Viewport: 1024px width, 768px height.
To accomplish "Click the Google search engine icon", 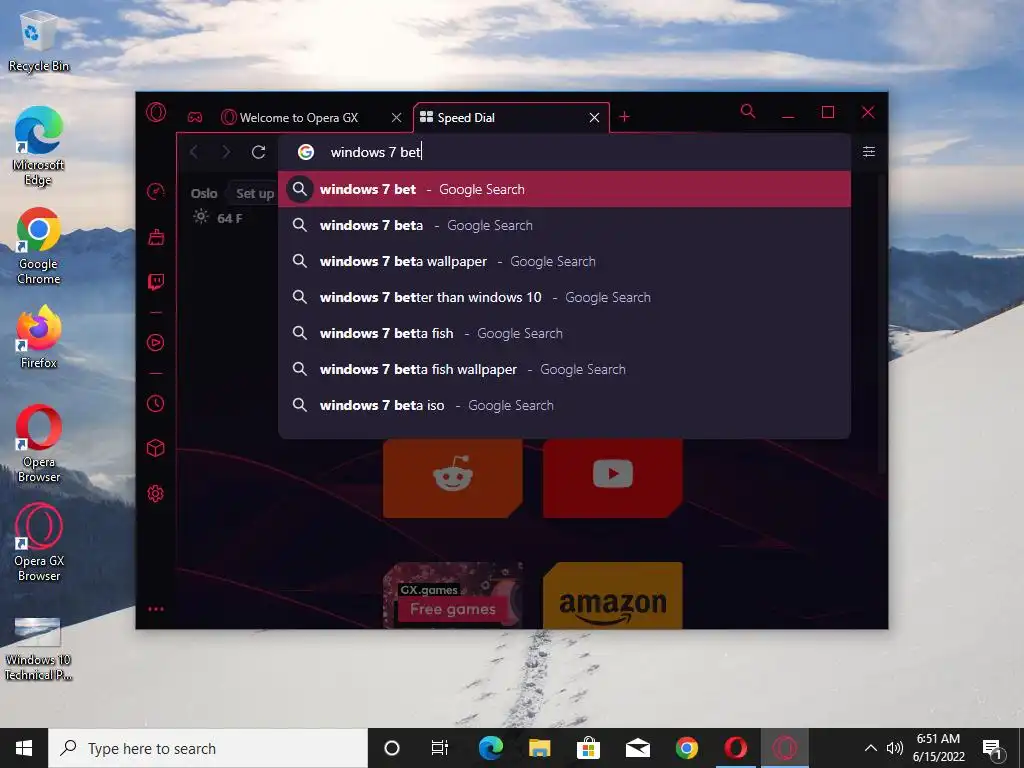I will (306, 152).
